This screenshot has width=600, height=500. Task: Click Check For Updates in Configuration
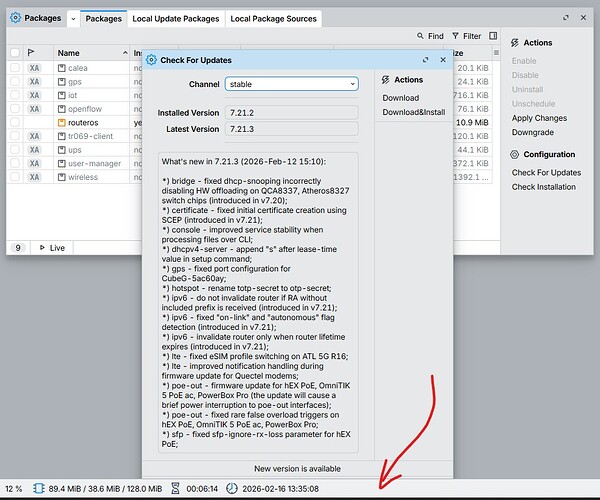point(546,173)
